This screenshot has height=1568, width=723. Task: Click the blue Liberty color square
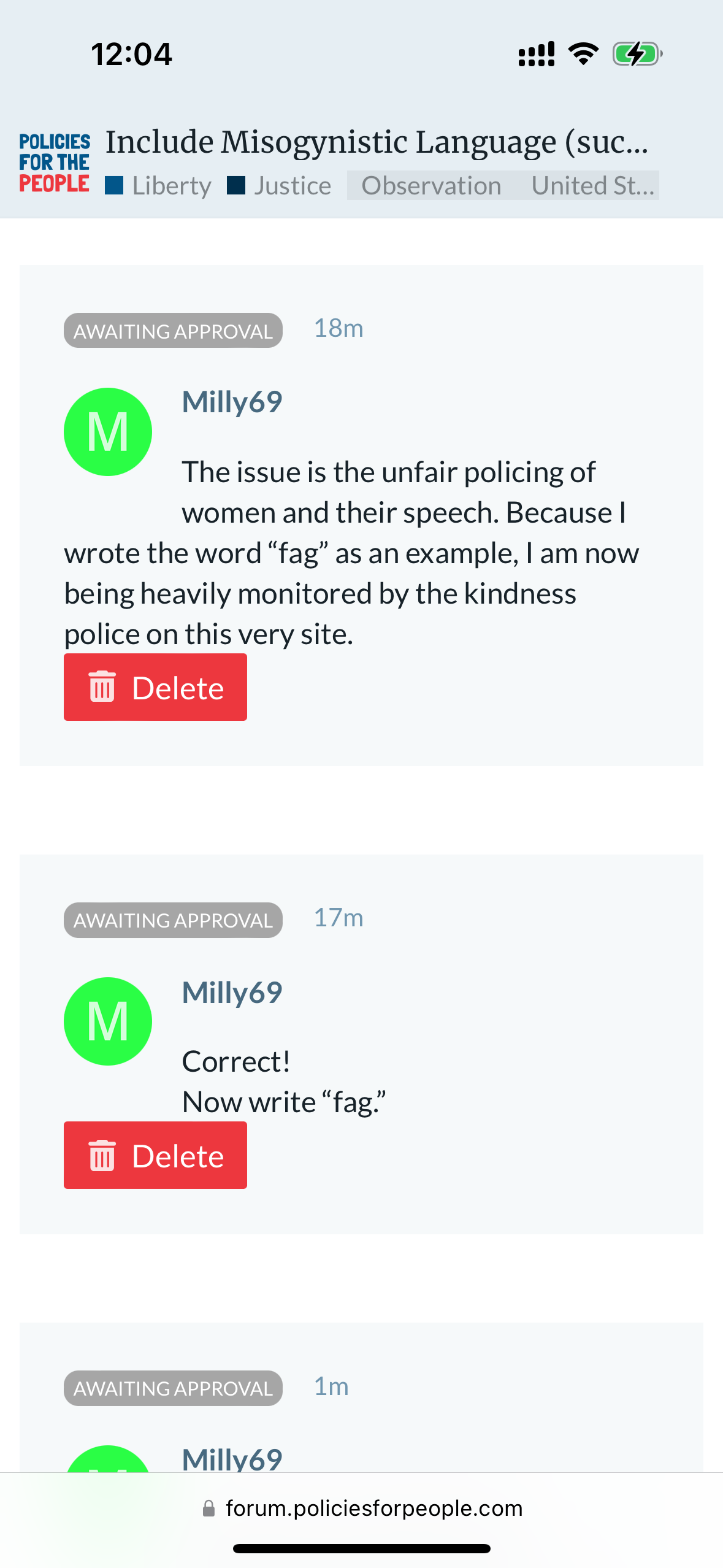coord(114,185)
